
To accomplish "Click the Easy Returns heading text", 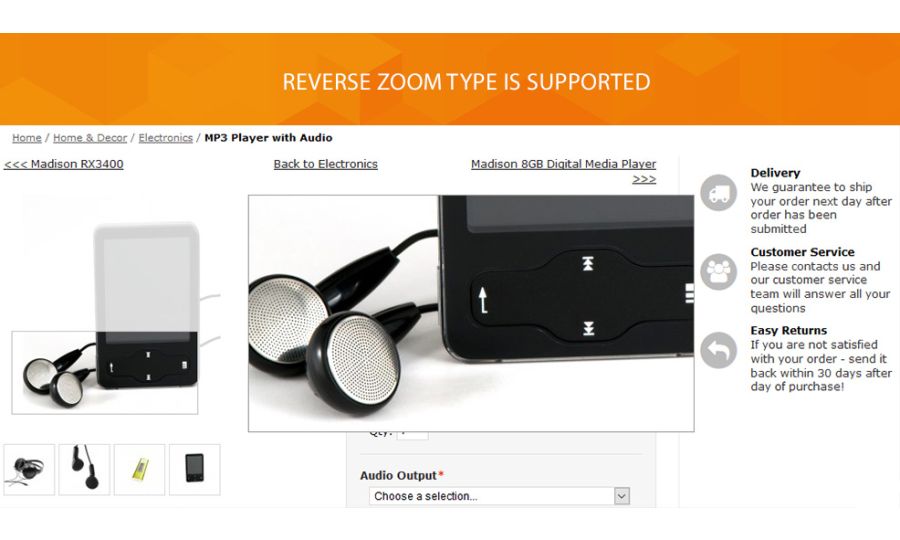I will [789, 331].
